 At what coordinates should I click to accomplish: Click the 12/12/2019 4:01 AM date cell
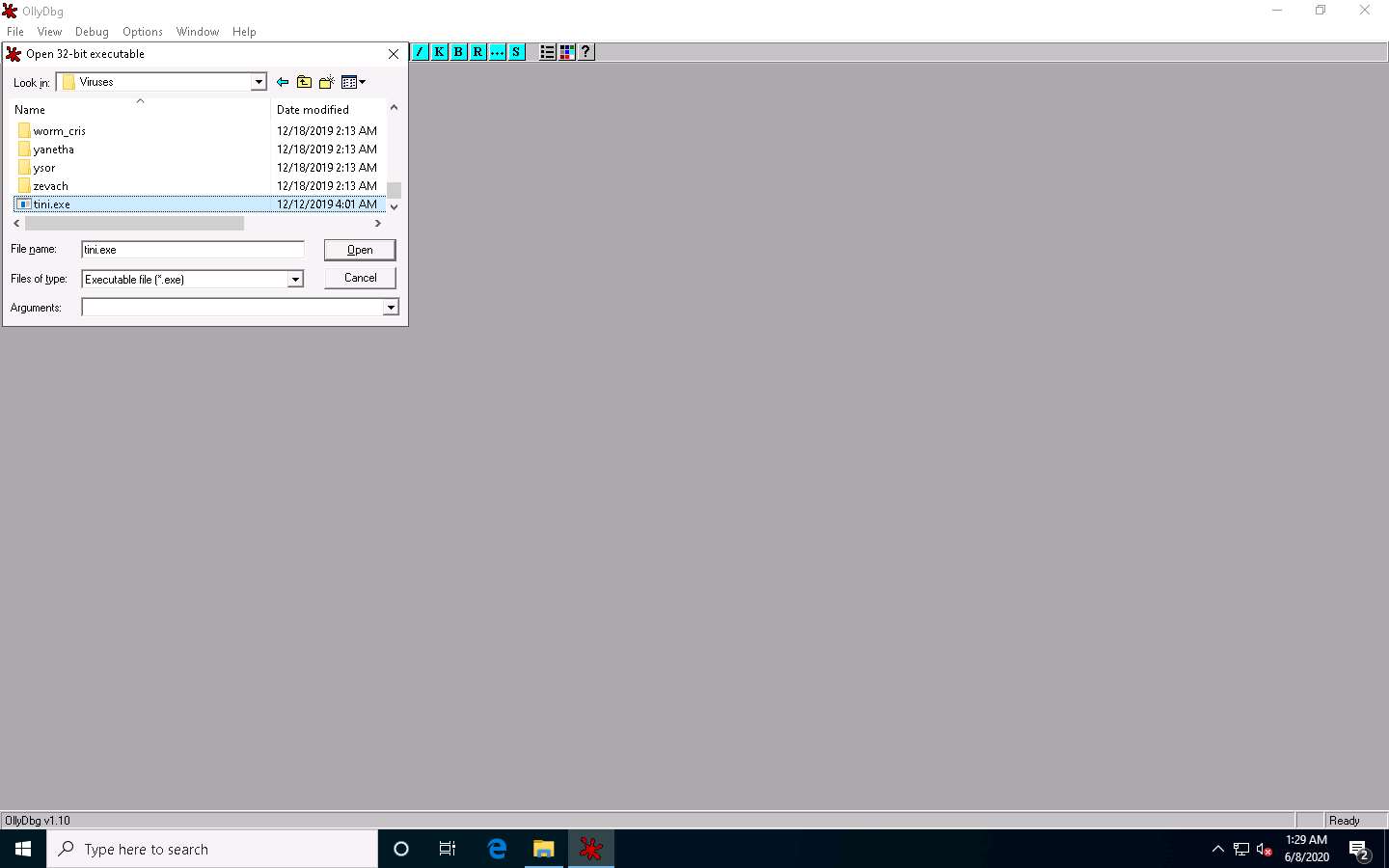327,204
